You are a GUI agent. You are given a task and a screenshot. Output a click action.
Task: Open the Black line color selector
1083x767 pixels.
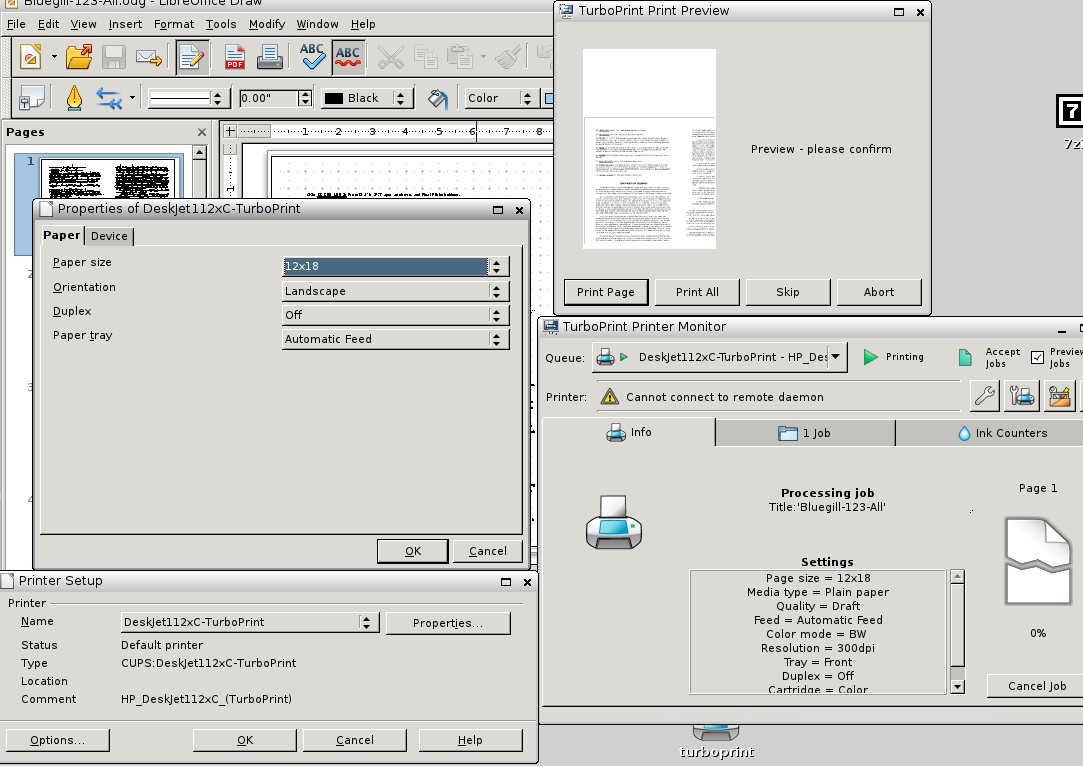point(366,98)
